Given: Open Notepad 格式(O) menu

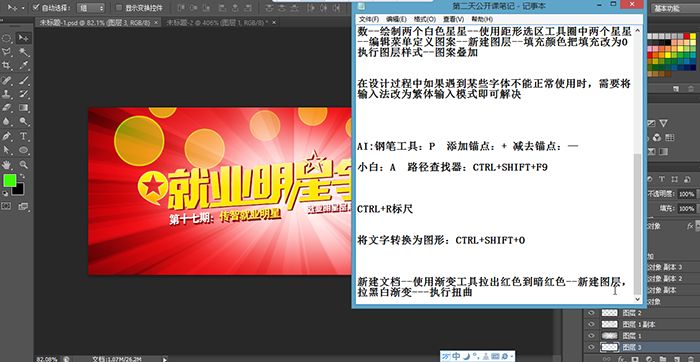Looking at the screenshot, I should pos(425,19).
